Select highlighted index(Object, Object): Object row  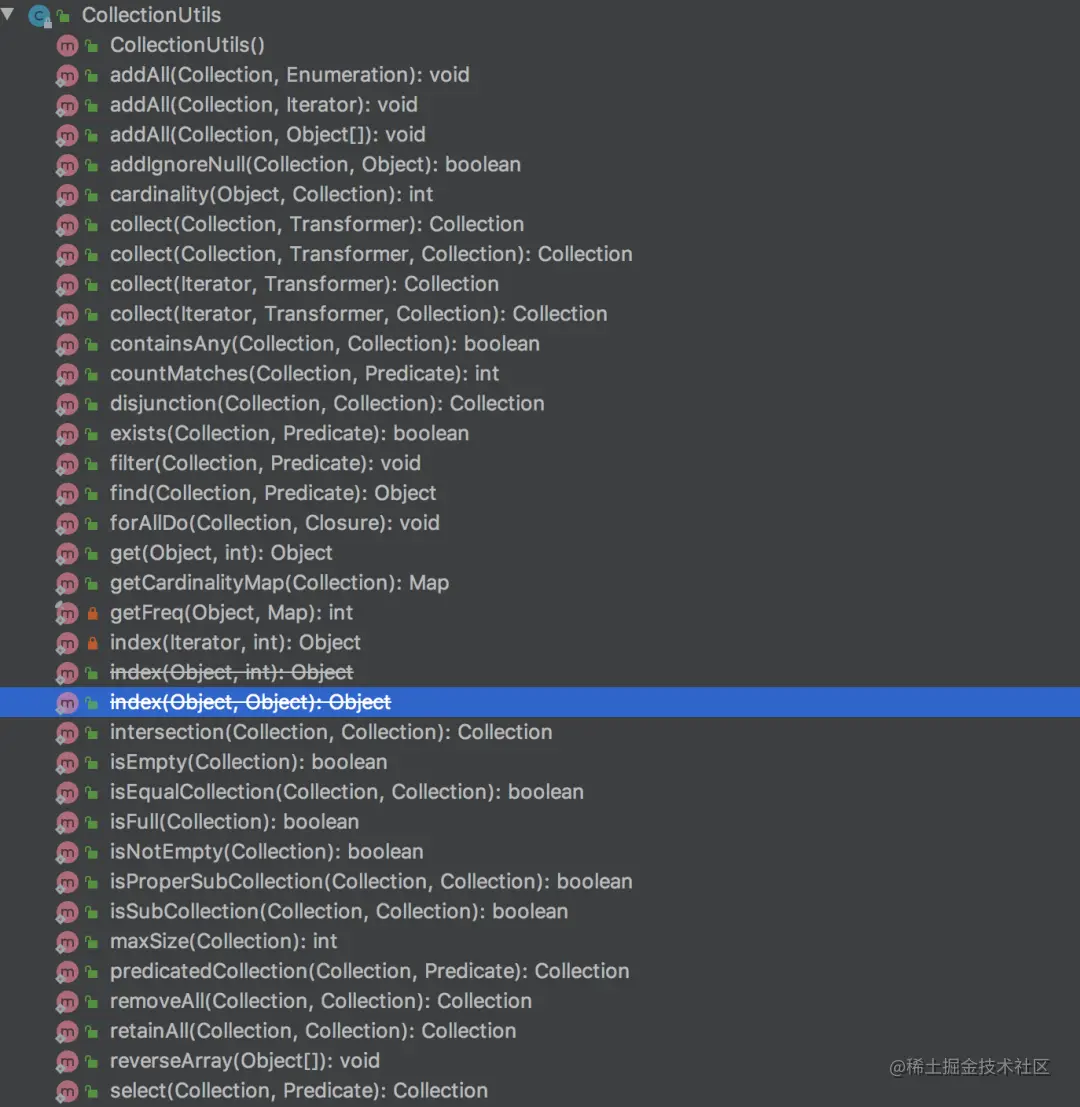[x=540, y=702]
